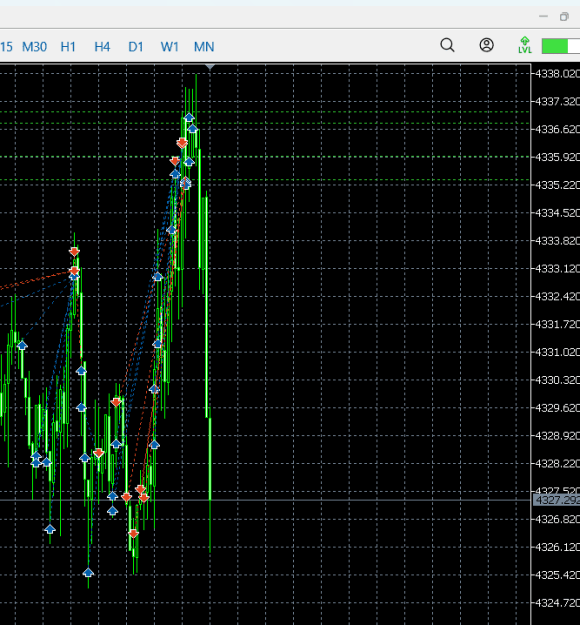Click the green level progress bar
The image size is (580, 625).
(561, 46)
